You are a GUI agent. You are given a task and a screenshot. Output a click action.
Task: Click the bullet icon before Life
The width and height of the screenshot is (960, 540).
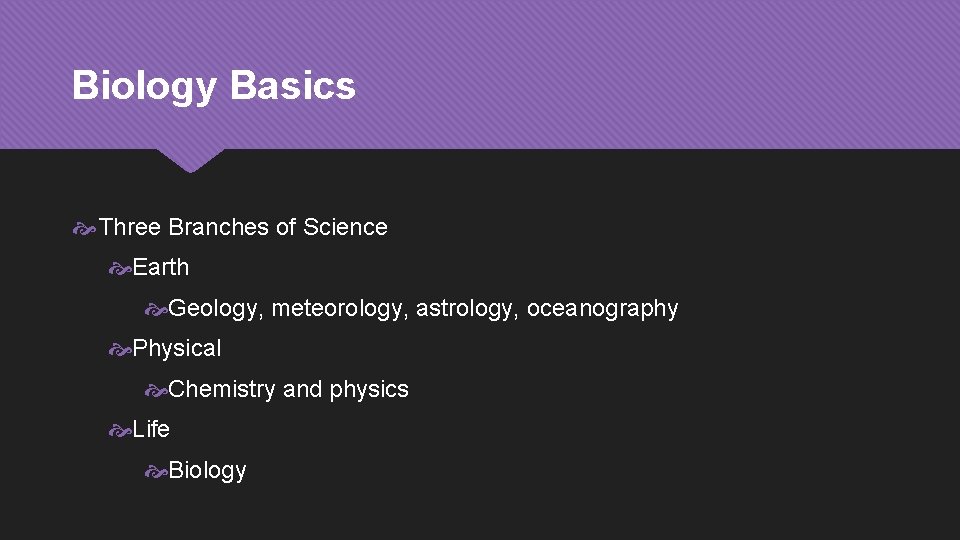pyautogui.click(x=120, y=431)
